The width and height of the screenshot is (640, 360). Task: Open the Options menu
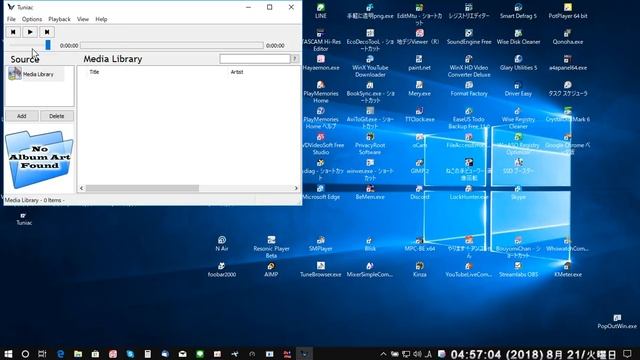[32, 19]
